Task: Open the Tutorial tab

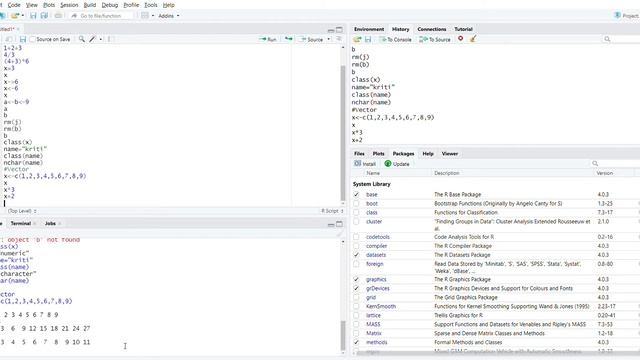Action: tap(463, 29)
